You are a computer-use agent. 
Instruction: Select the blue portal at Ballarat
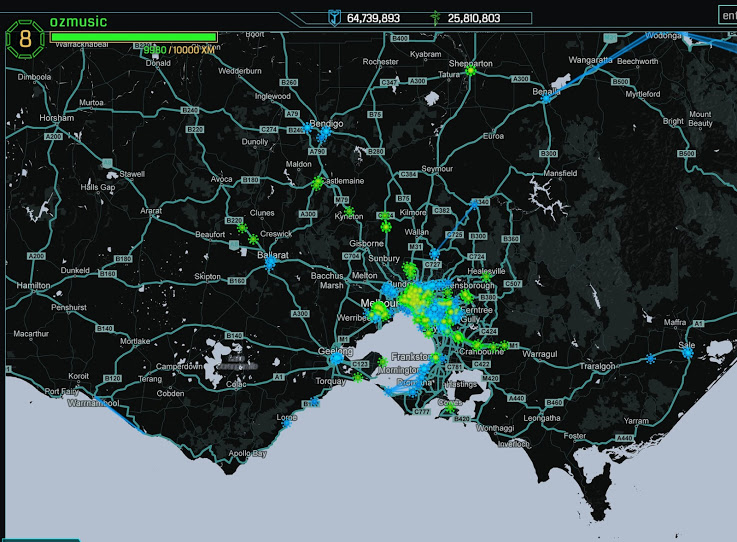point(270,263)
